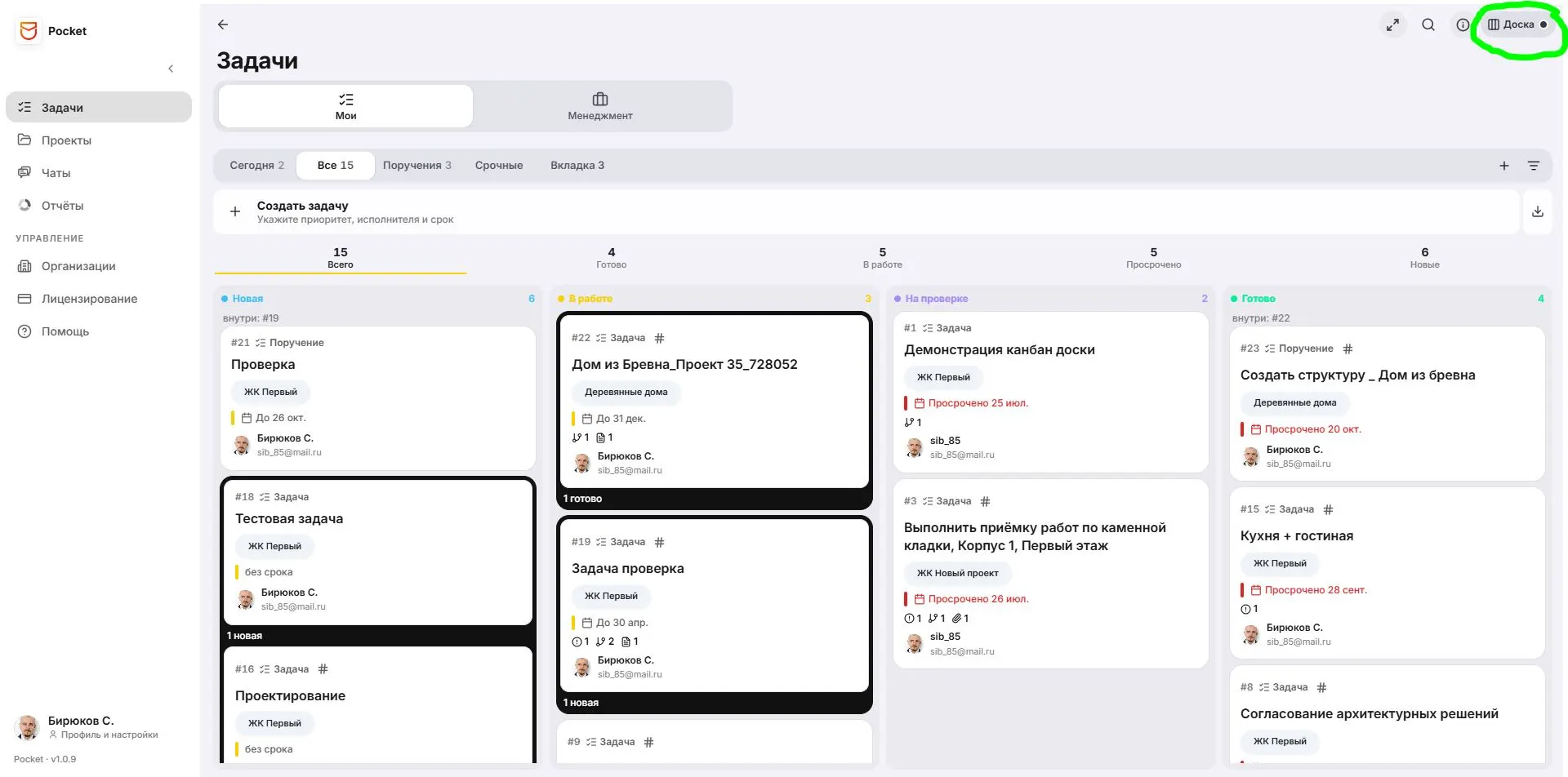Open Задачи in the sidebar
This screenshot has width=1568, height=777.
pos(99,108)
